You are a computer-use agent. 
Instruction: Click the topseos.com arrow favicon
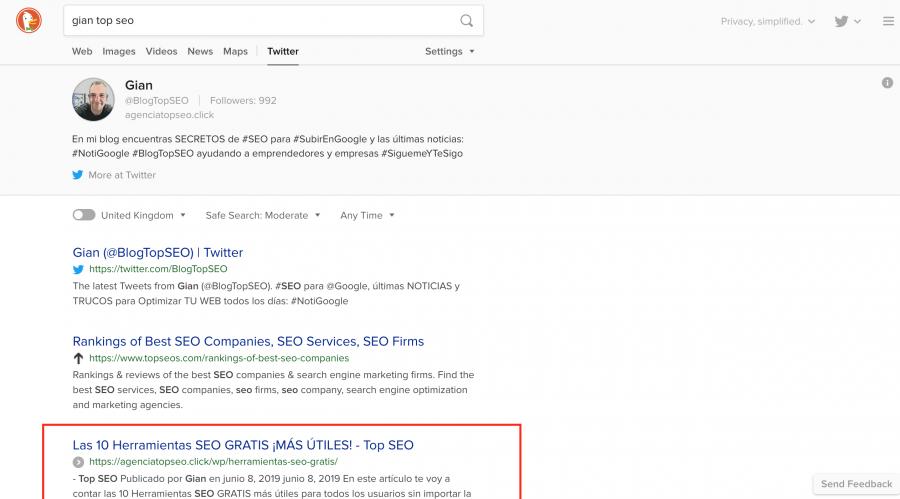tap(78, 358)
